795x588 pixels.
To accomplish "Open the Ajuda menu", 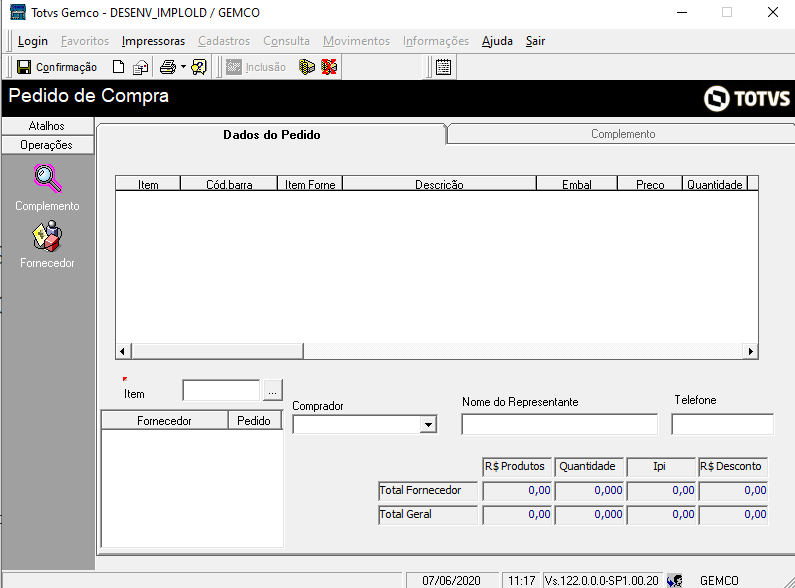I will click(497, 41).
